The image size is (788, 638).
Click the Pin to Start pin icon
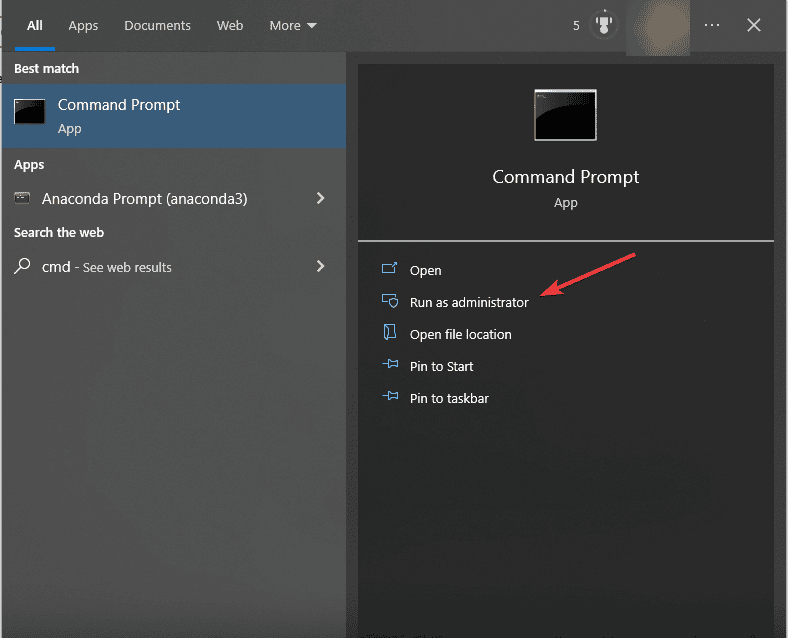pyautogui.click(x=390, y=364)
